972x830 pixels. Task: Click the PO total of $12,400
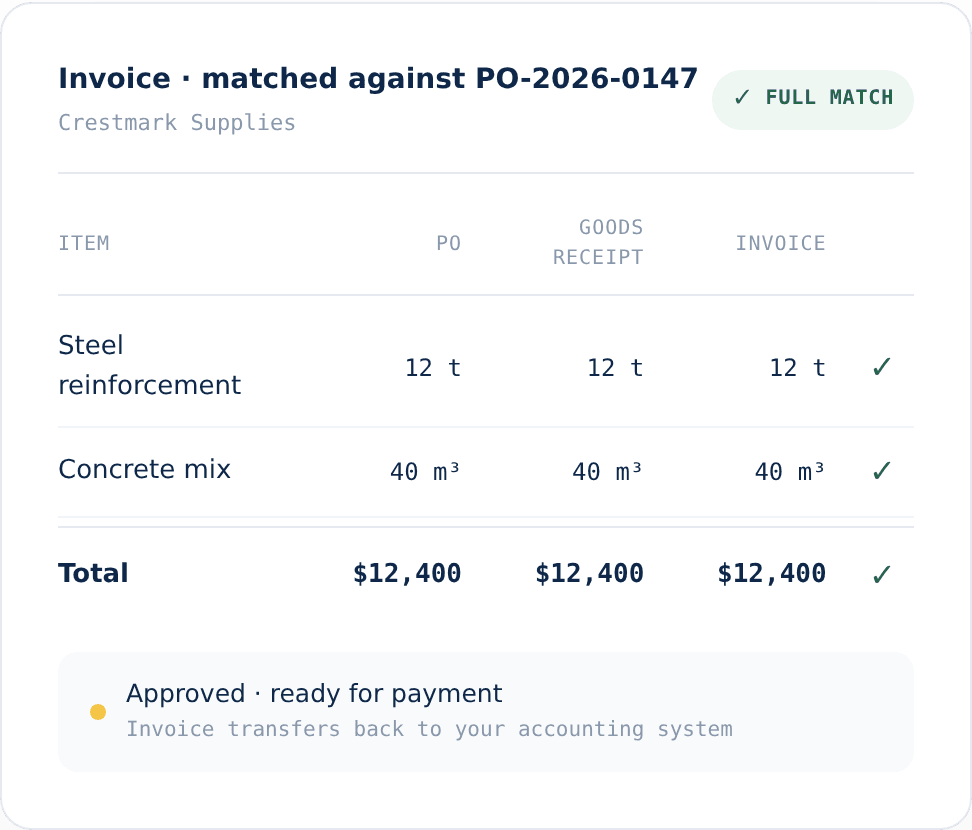[407, 573]
